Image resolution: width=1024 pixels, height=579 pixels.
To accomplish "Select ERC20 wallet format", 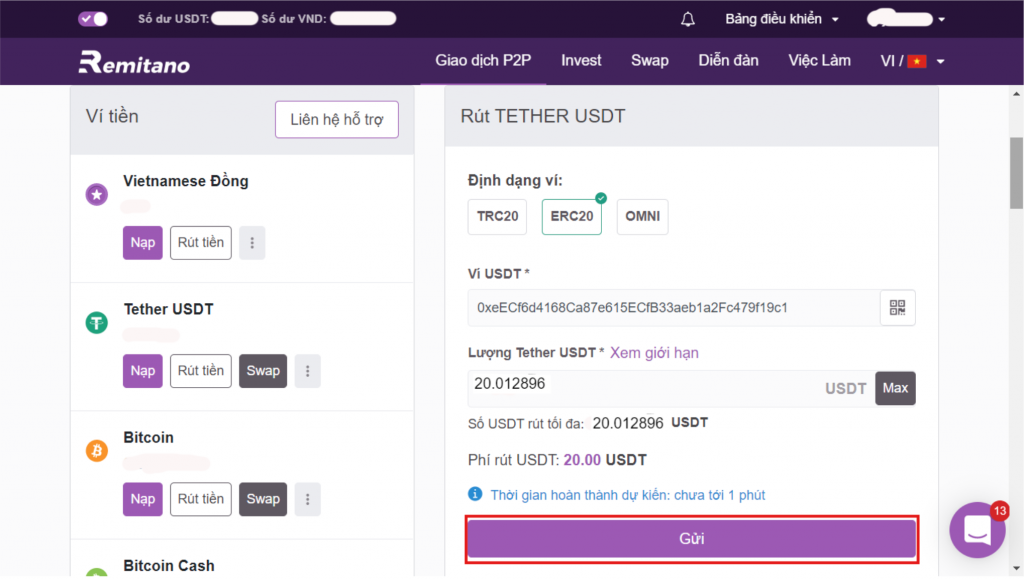I will click(571, 217).
